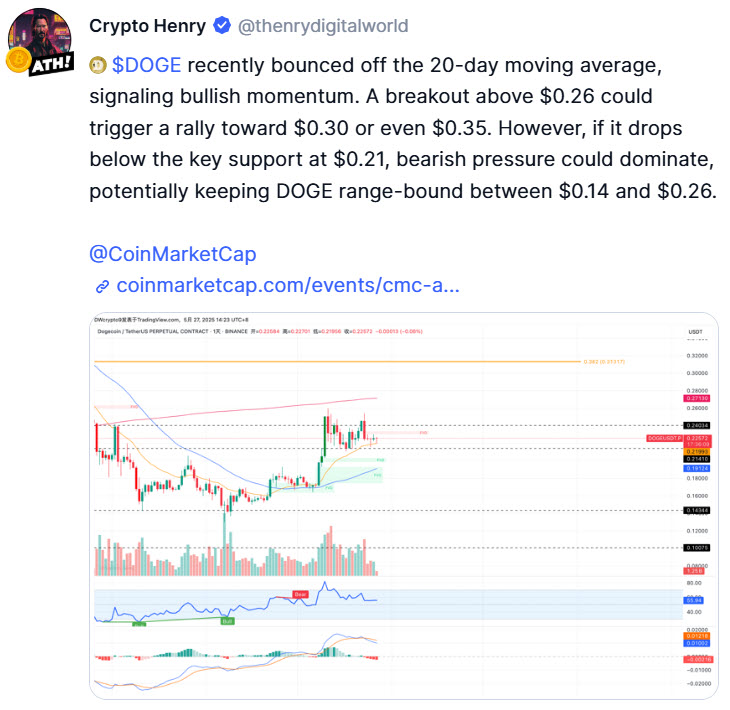Click the green Bull label on RSI panel
Screen dimensions: 730x710
227,621
